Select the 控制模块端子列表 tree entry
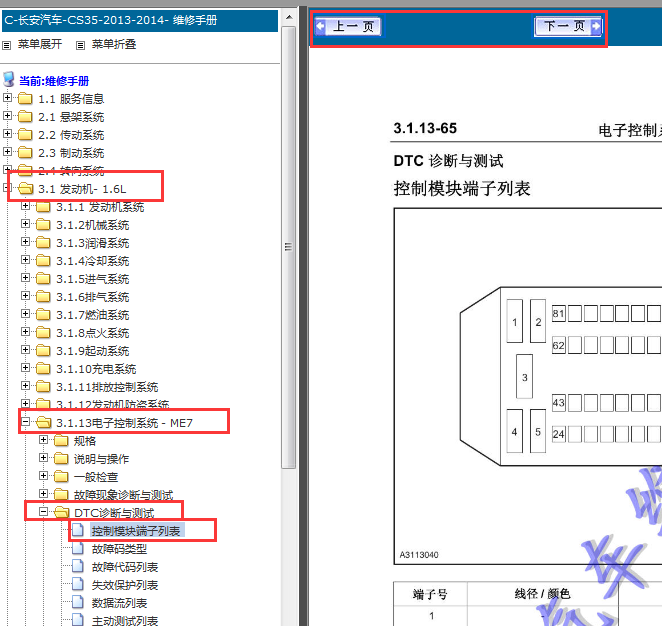Viewport: 662px width, 626px height. (x=136, y=531)
